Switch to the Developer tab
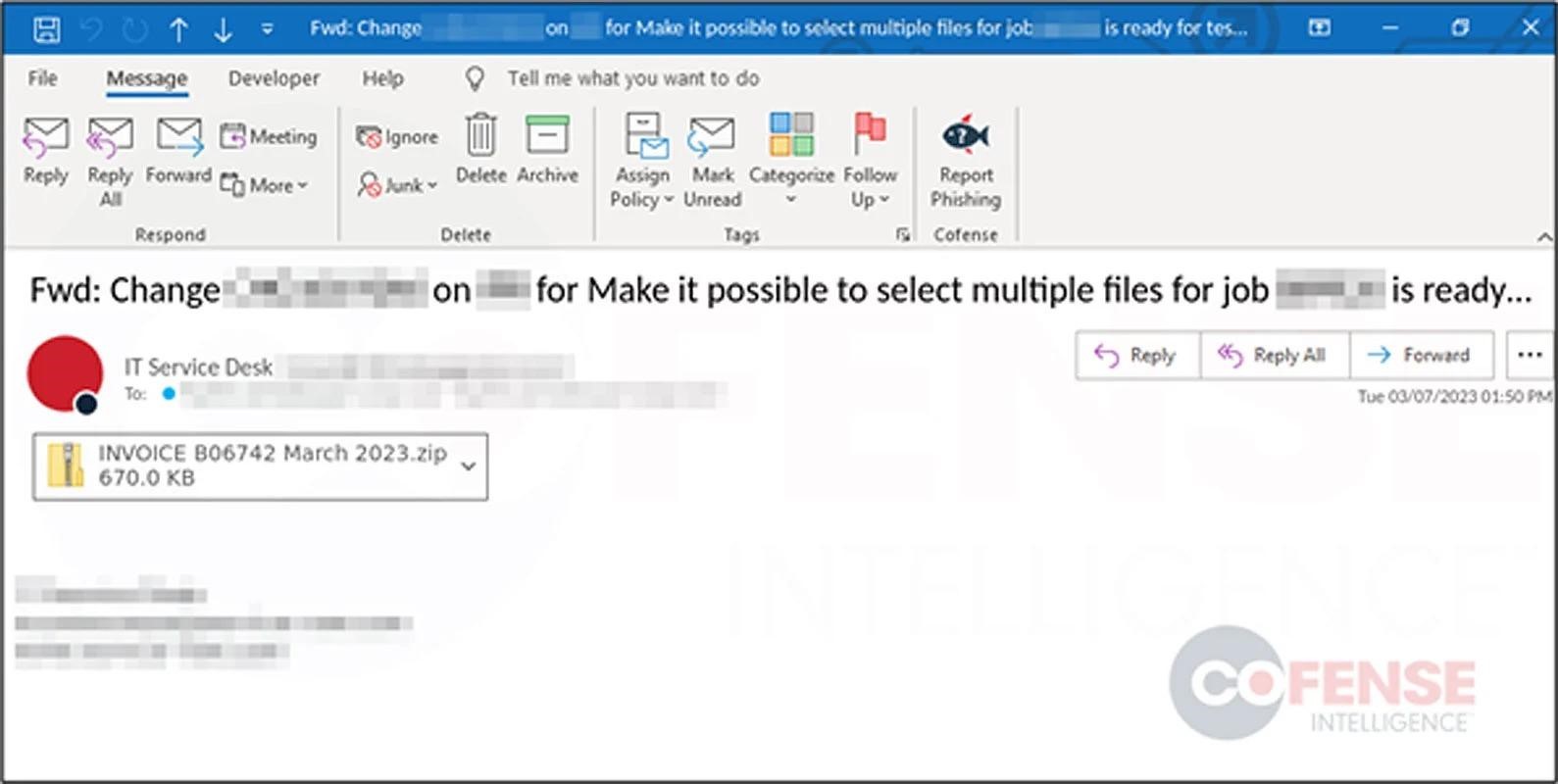This screenshot has height=784, width=1558. click(274, 78)
